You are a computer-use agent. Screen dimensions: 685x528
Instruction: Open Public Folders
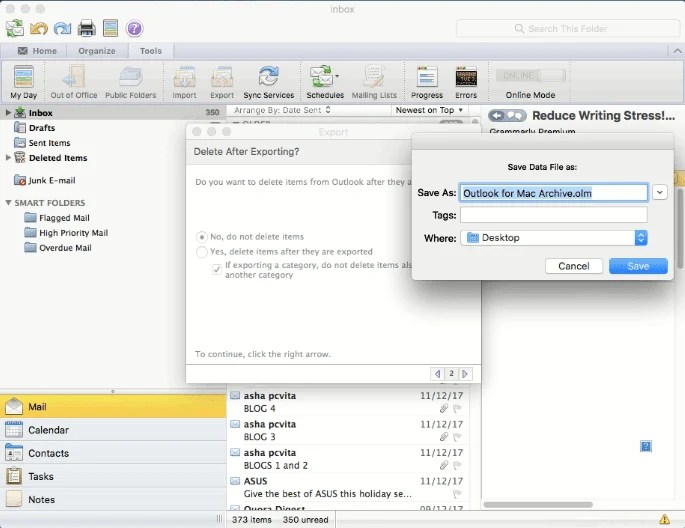(x=131, y=82)
